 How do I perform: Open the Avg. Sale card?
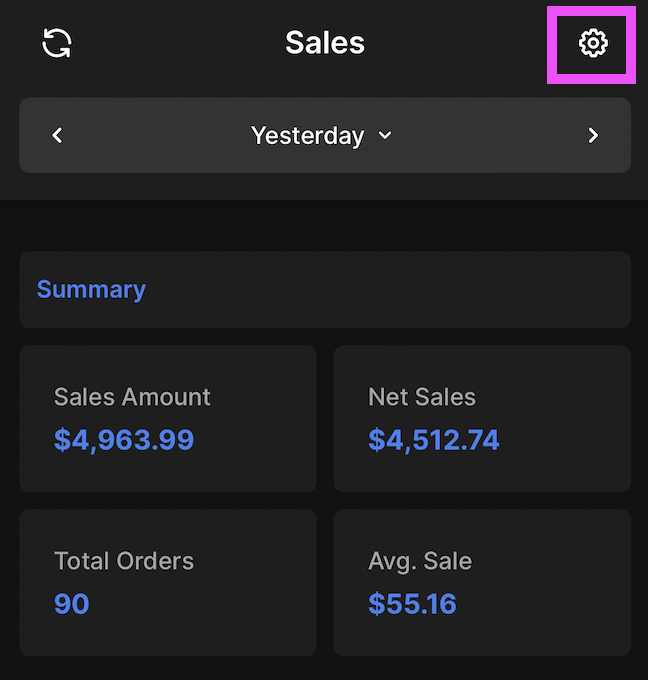(482, 582)
